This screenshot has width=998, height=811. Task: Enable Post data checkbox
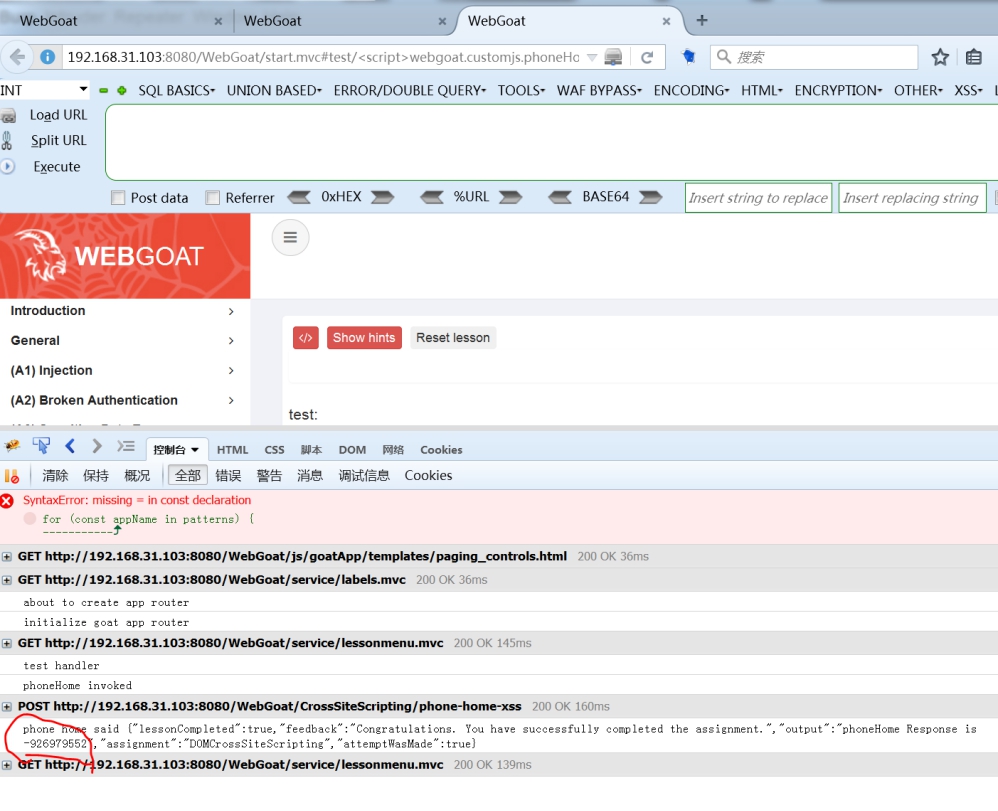tap(118, 198)
